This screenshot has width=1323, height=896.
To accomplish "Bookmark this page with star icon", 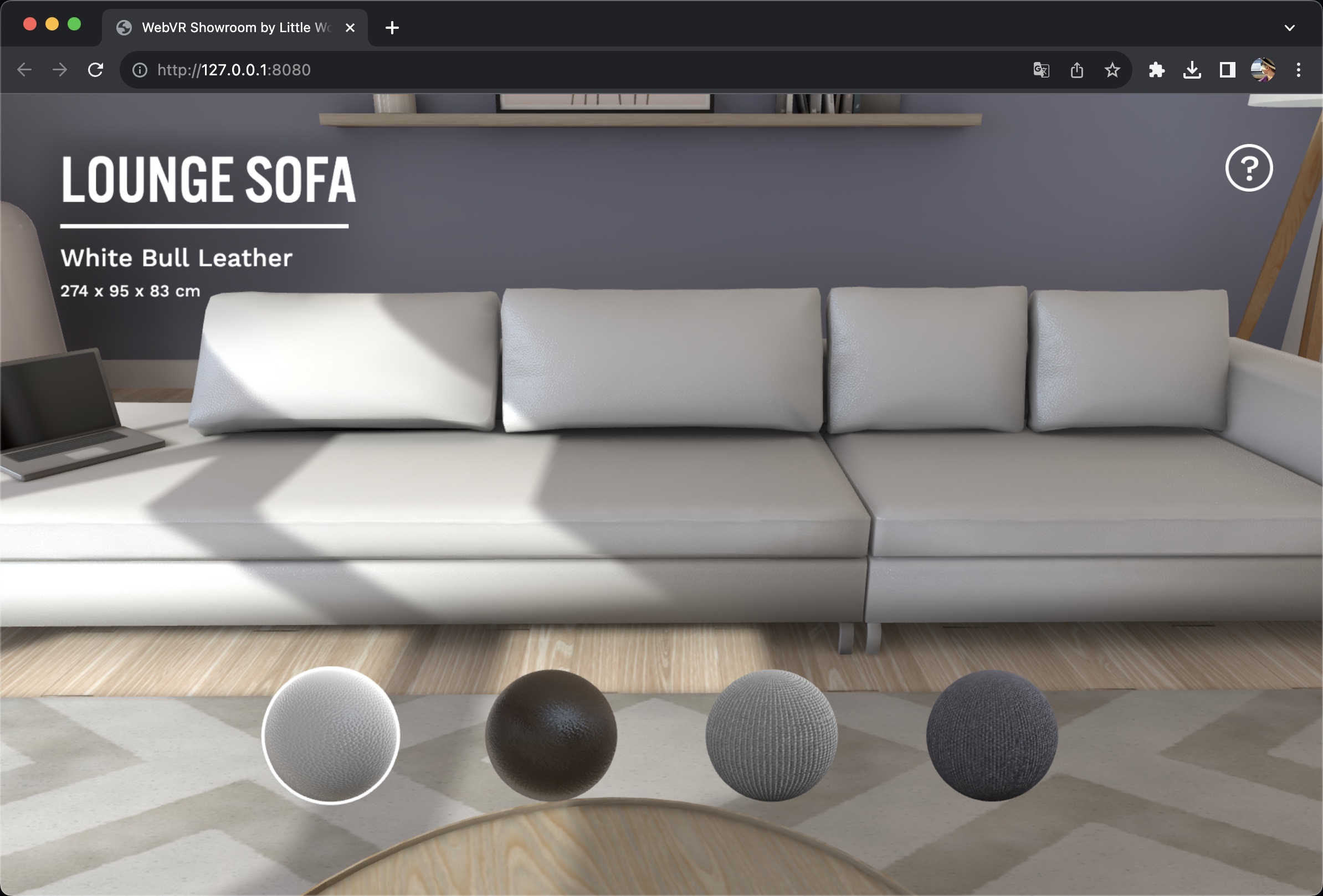I will point(1112,70).
